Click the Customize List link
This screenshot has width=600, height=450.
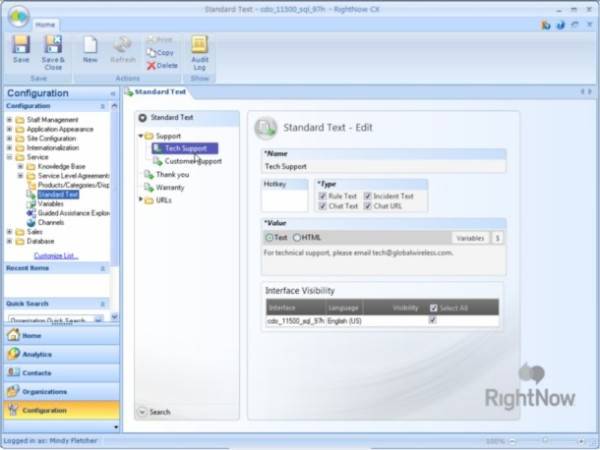[x=56, y=256]
